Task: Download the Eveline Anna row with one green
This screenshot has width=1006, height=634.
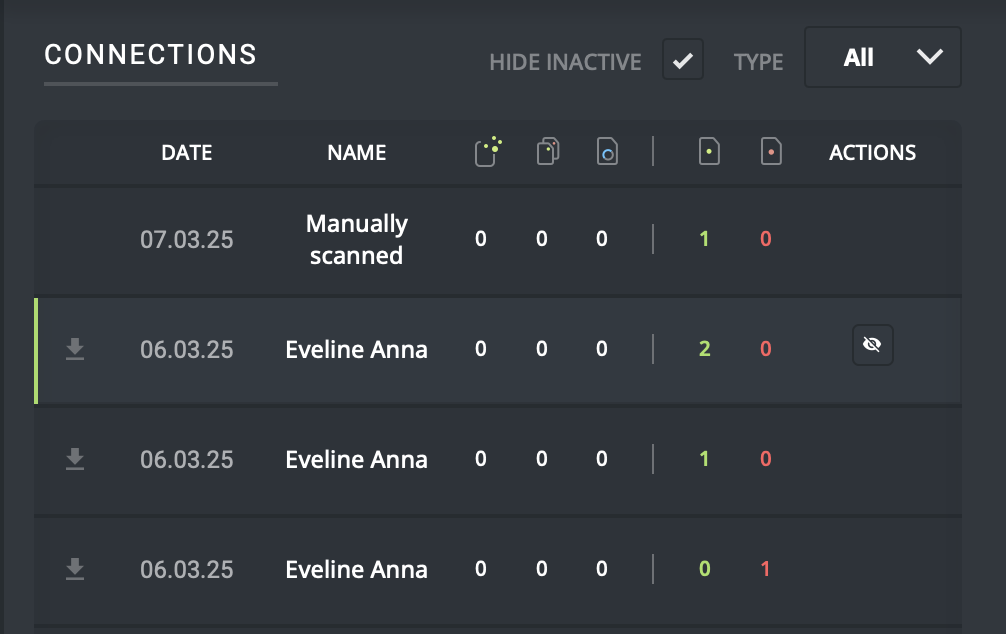Action: [x=75, y=459]
